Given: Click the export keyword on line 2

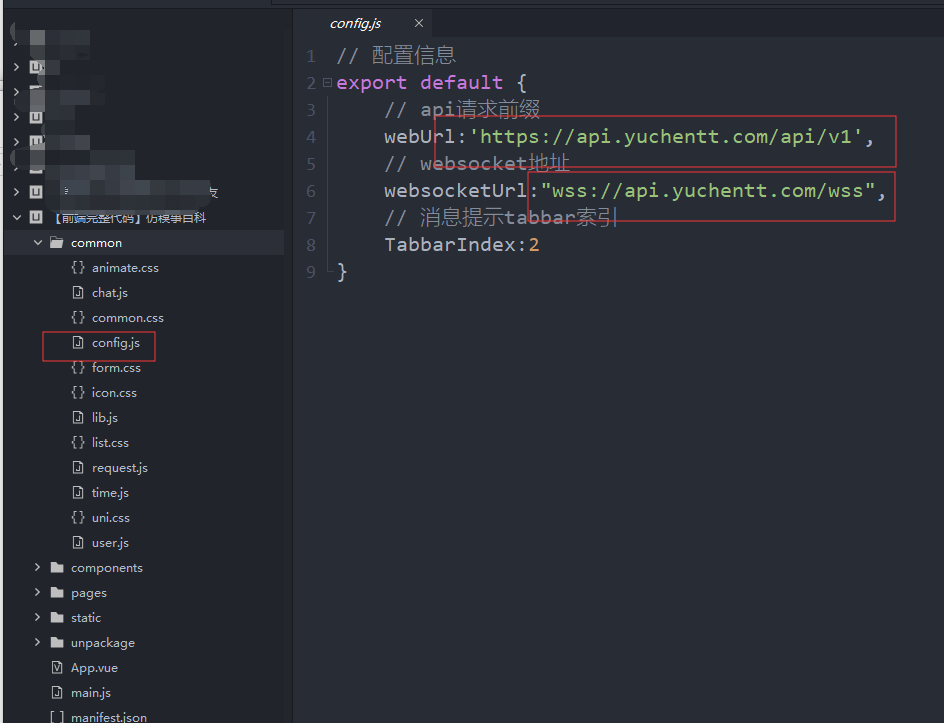Looking at the screenshot, I should coord(371,82).
